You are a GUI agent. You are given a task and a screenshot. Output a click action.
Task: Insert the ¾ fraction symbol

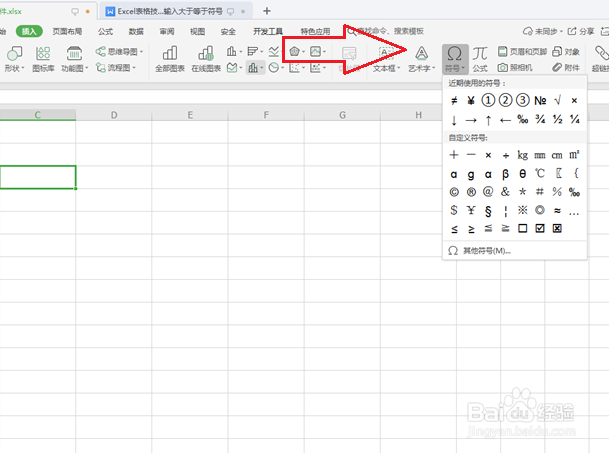[x=540, y=119]
